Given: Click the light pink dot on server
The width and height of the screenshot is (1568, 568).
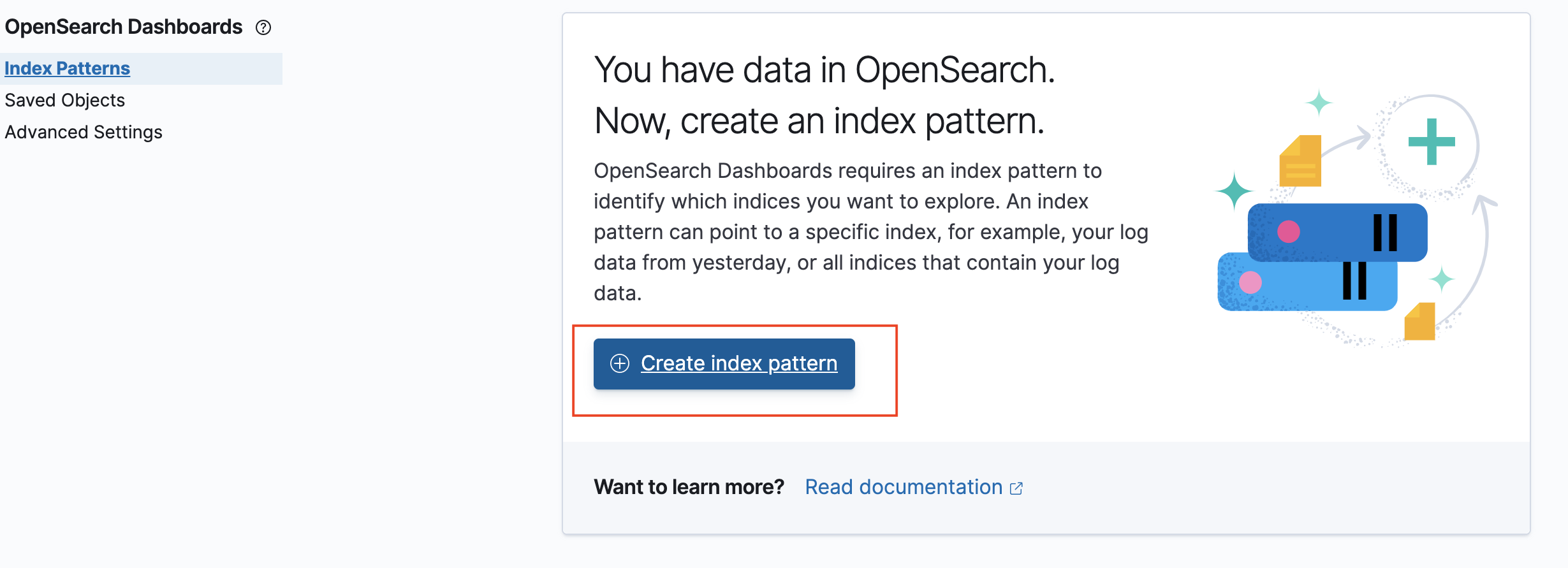Looking at the screenshot, I should click(x=1250, y=282).
